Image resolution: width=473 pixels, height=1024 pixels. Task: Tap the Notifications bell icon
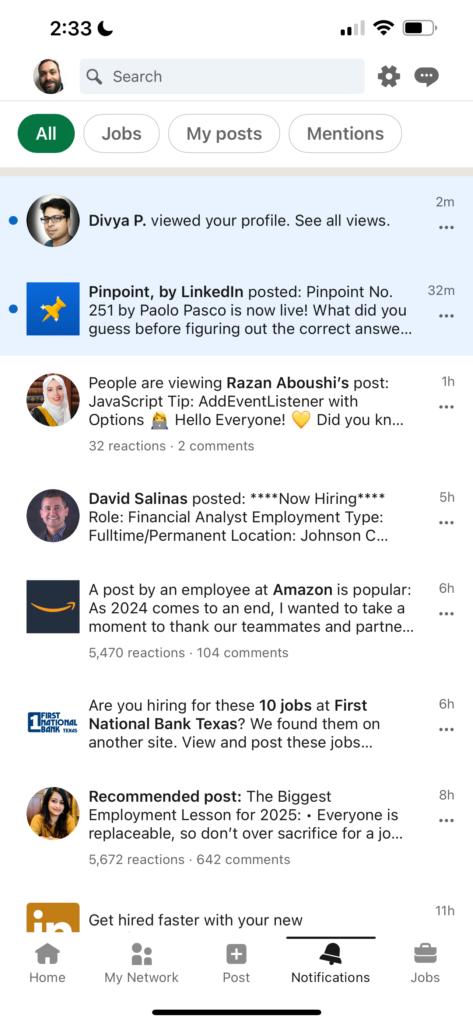[x=331, y=955]
